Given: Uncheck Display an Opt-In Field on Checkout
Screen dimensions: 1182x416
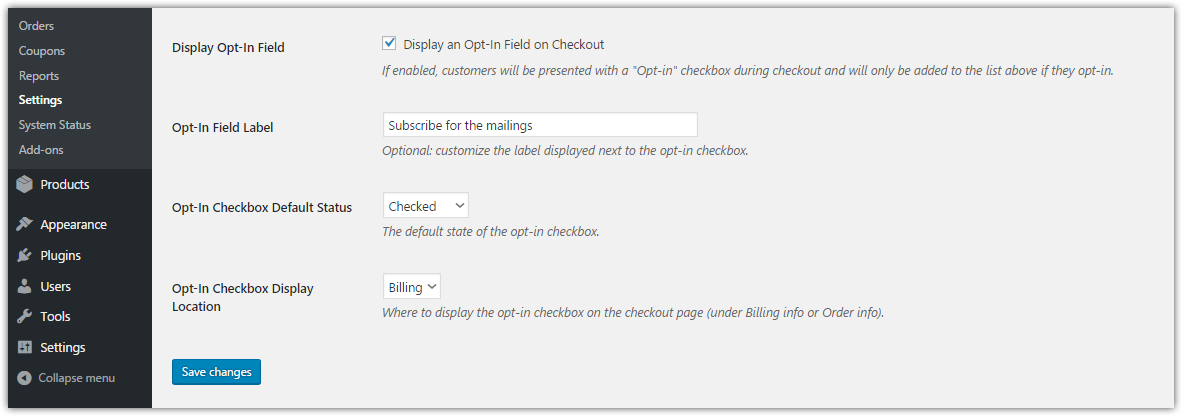Looking at the screenshot, I should click(390, 44).
